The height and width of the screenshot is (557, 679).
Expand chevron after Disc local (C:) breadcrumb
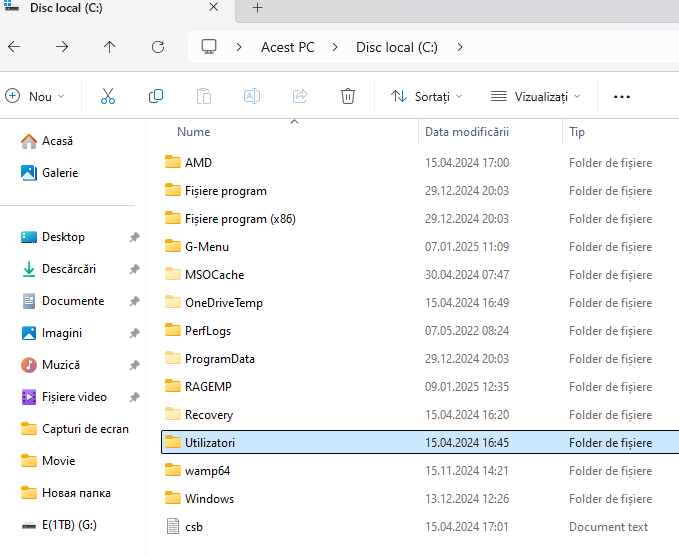tap(460, 47)
